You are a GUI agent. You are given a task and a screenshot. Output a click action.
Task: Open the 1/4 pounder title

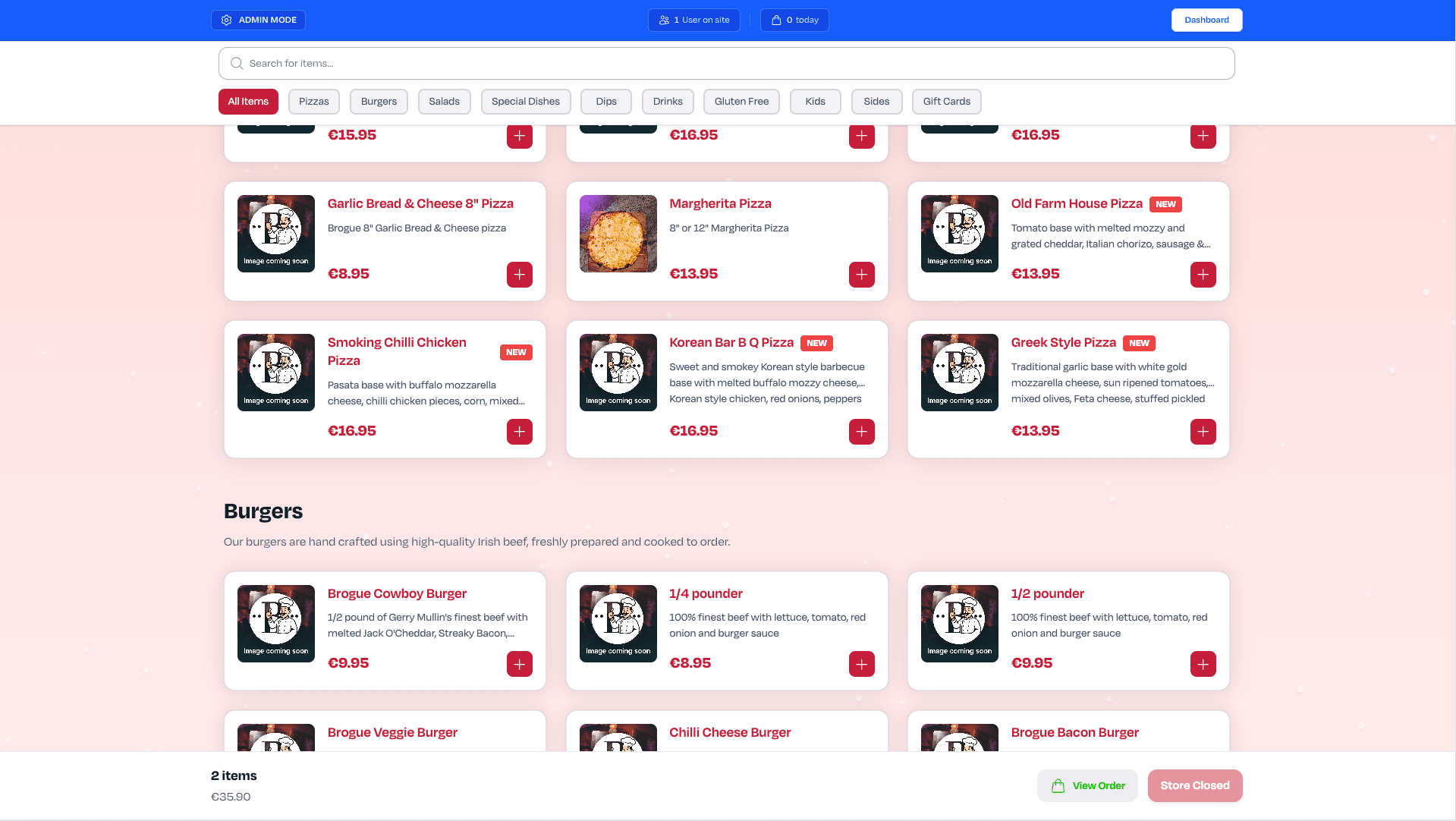pos(706,594)
